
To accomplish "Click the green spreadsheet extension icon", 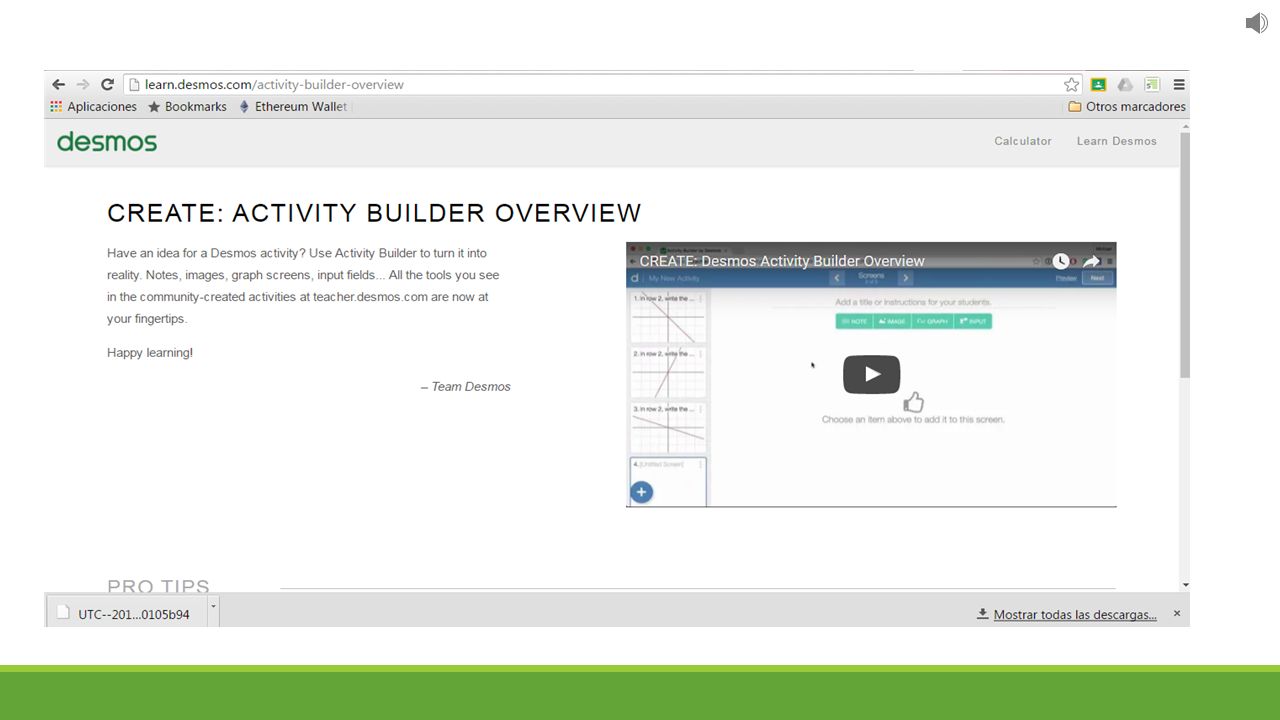I will click(1152, 85).
